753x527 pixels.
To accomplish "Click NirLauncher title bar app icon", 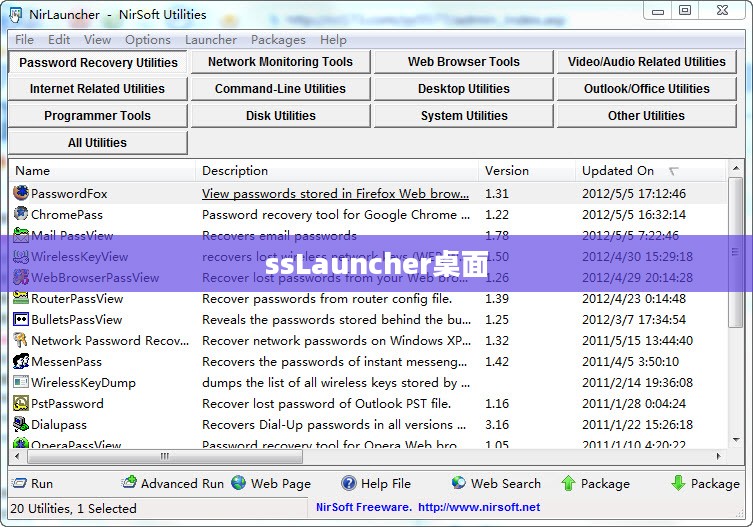I will click(x=15, y=15).
